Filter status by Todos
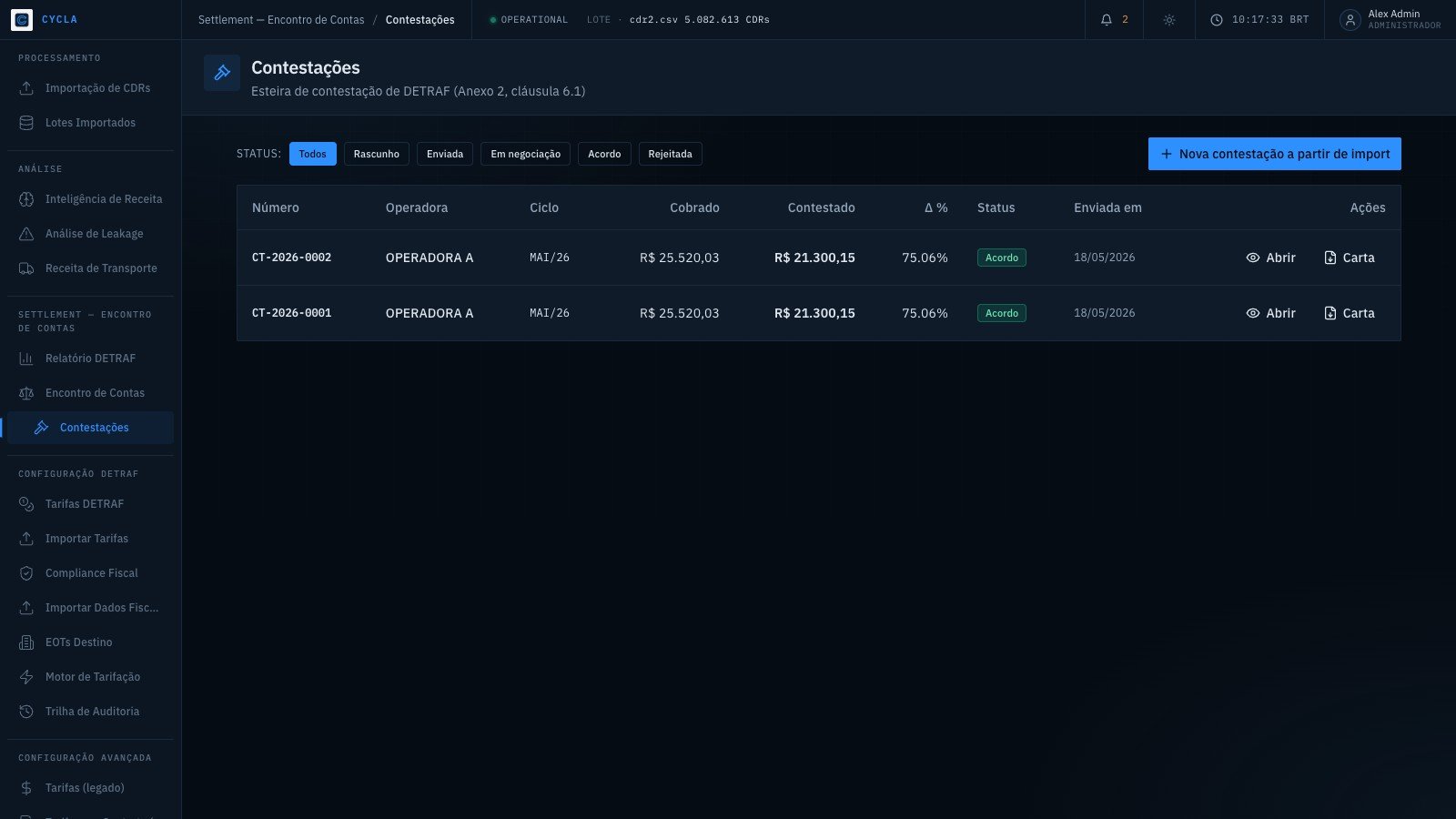The image size is (1456, 819). [313, 154]
